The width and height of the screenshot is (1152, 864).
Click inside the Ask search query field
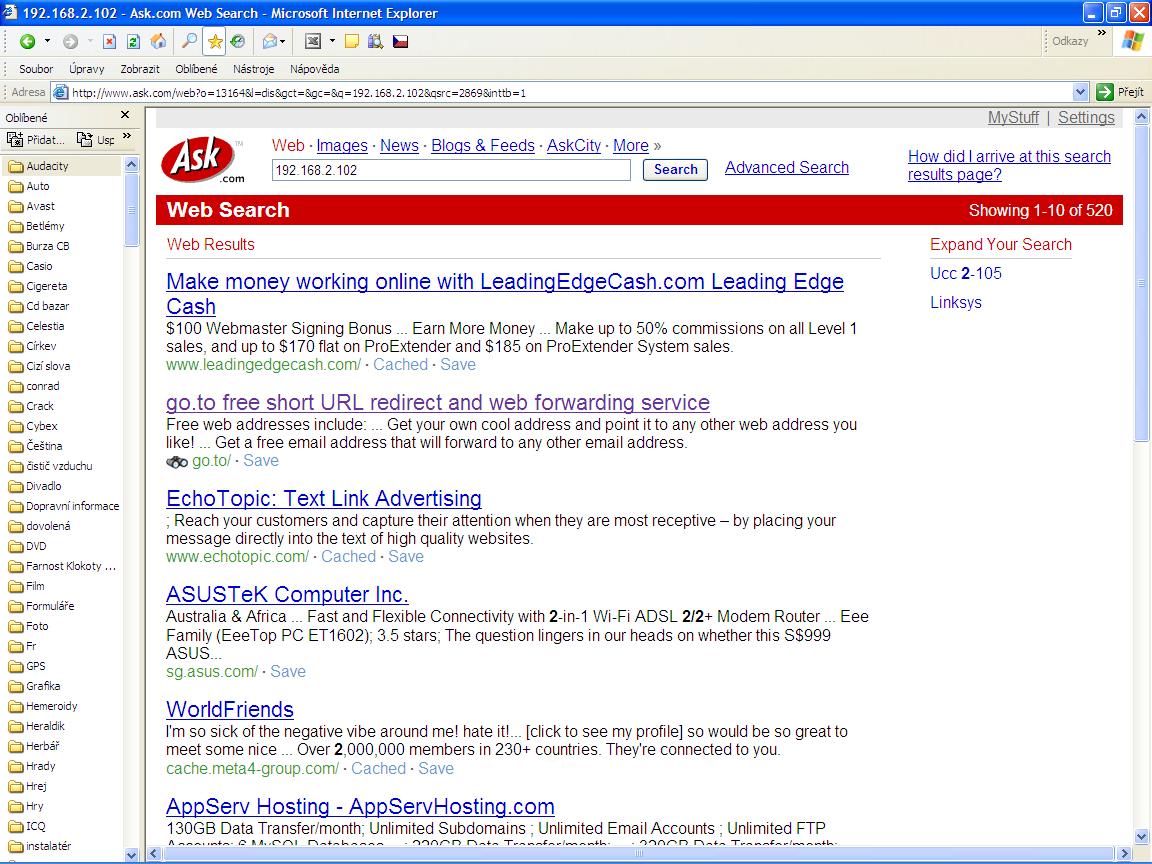coord(451,170)
